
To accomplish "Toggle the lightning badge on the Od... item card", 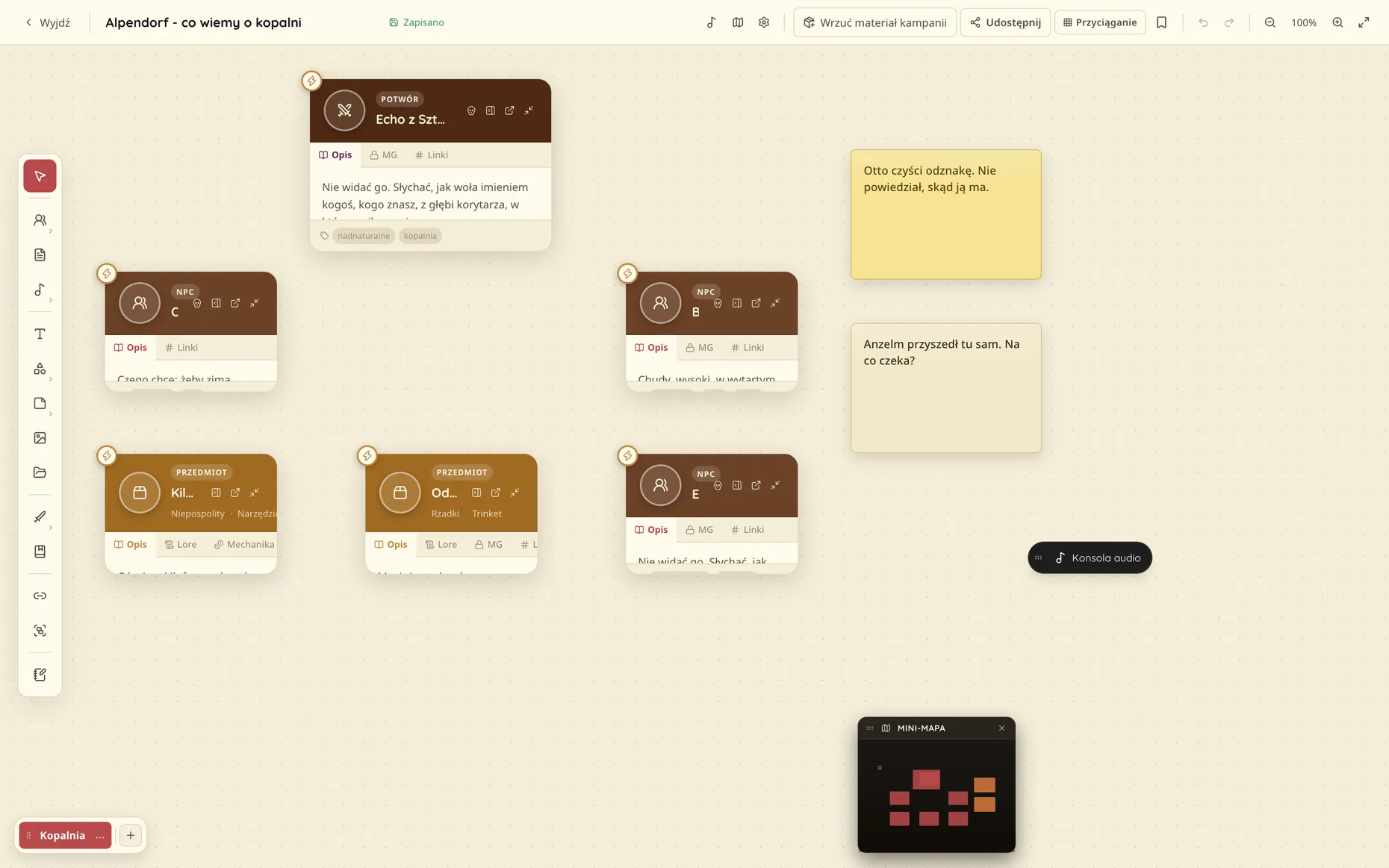I will [367, 455].
